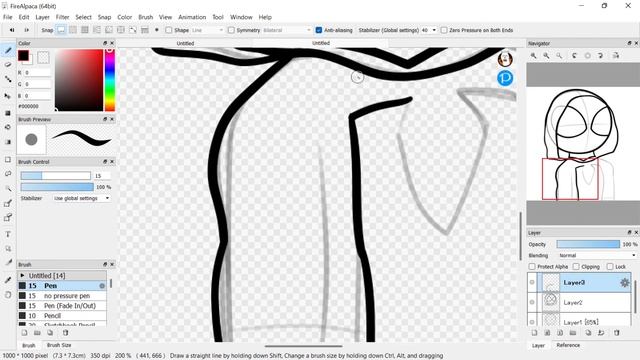Screen dimensions: 640x360
Task: Activate the Lasso selection tool
Action: point(8,173)
